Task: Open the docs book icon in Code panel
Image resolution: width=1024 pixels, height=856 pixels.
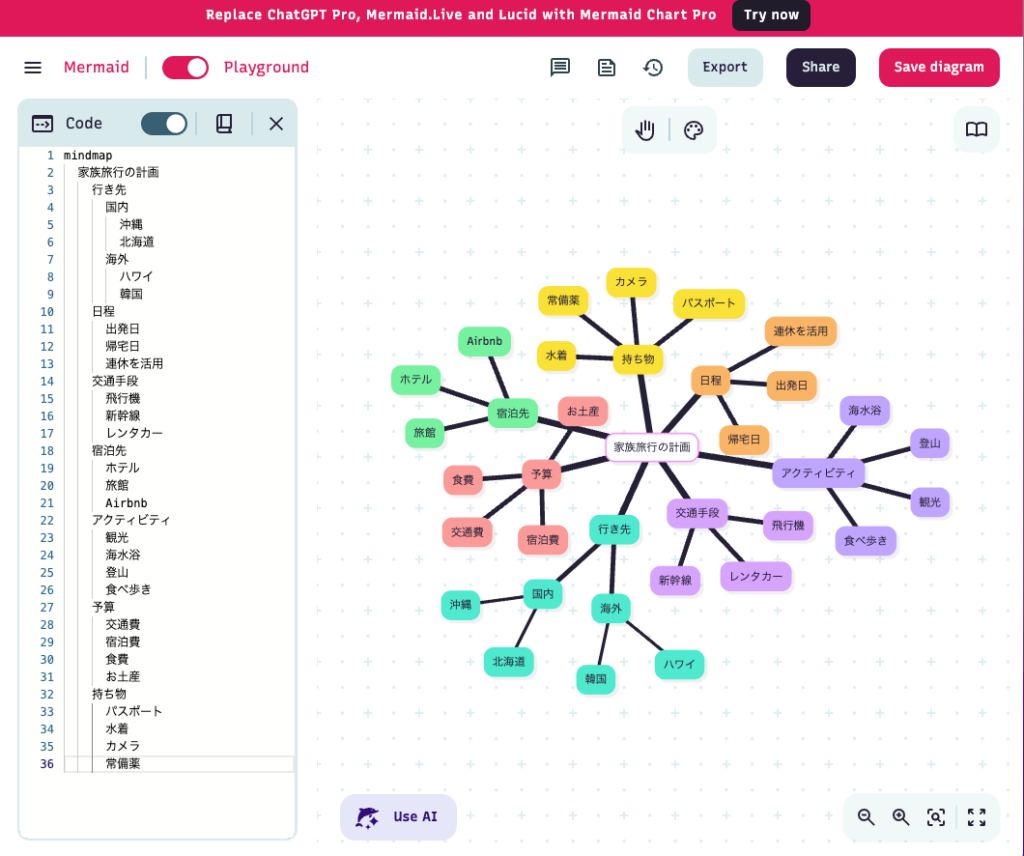Action: click(224, 123)
